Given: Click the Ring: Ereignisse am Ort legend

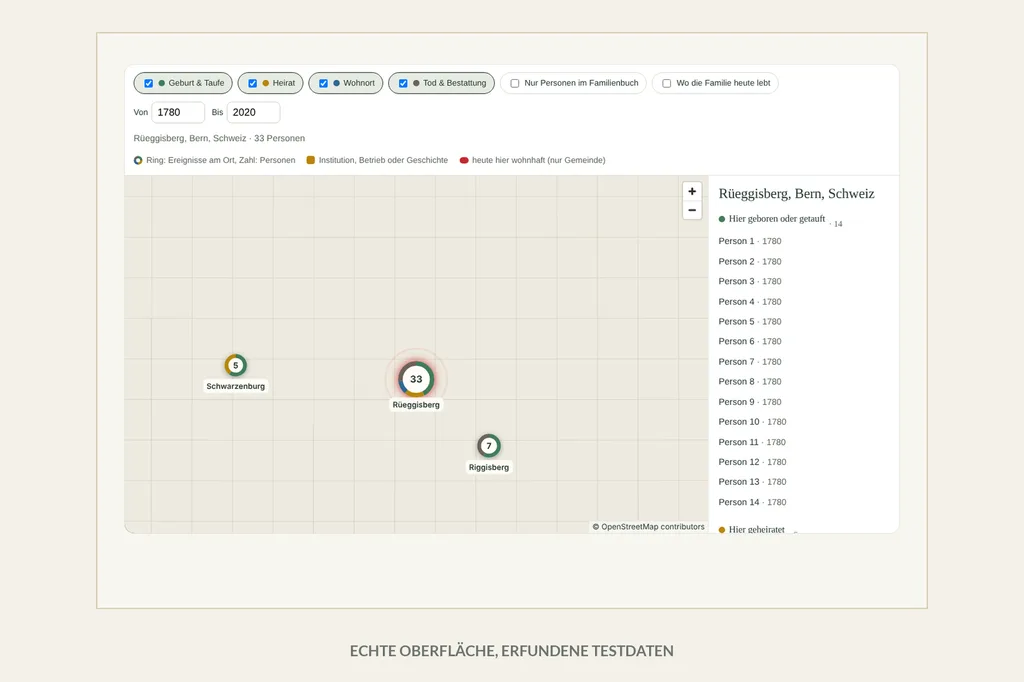Looking at the screenshot, I should (214, 160).
